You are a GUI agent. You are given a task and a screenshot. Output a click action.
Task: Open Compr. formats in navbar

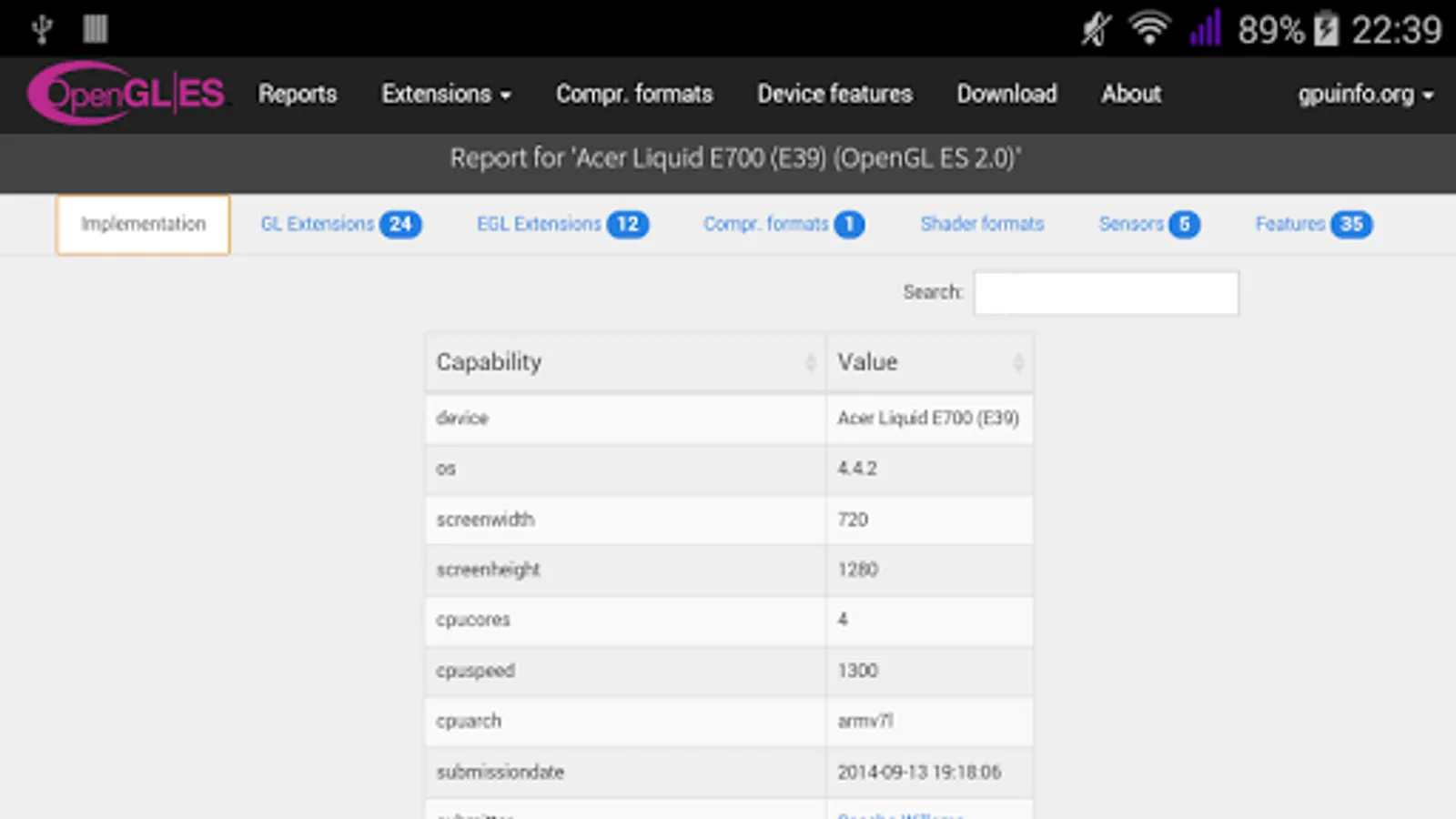[x=634, y=94]
